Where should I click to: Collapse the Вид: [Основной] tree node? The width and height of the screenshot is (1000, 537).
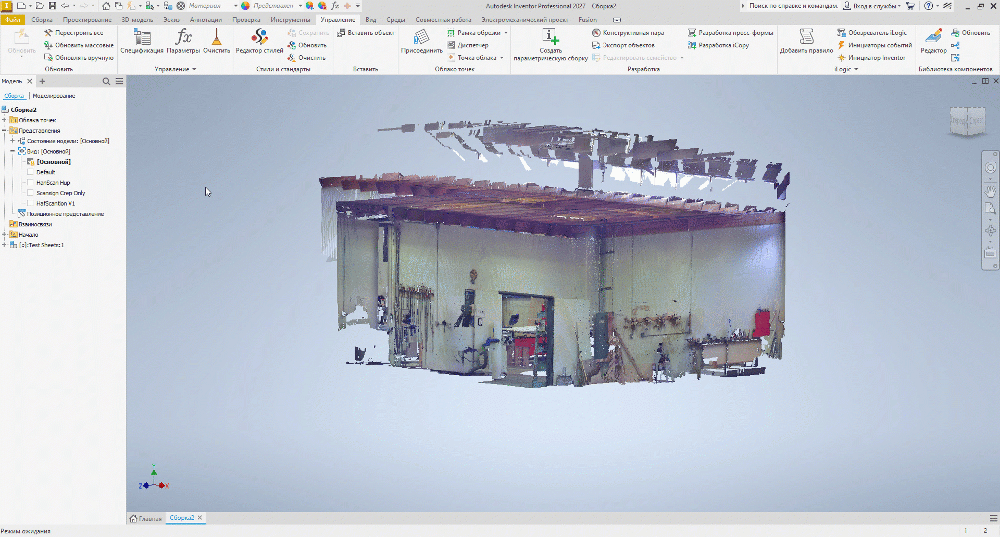click(12, 151)
